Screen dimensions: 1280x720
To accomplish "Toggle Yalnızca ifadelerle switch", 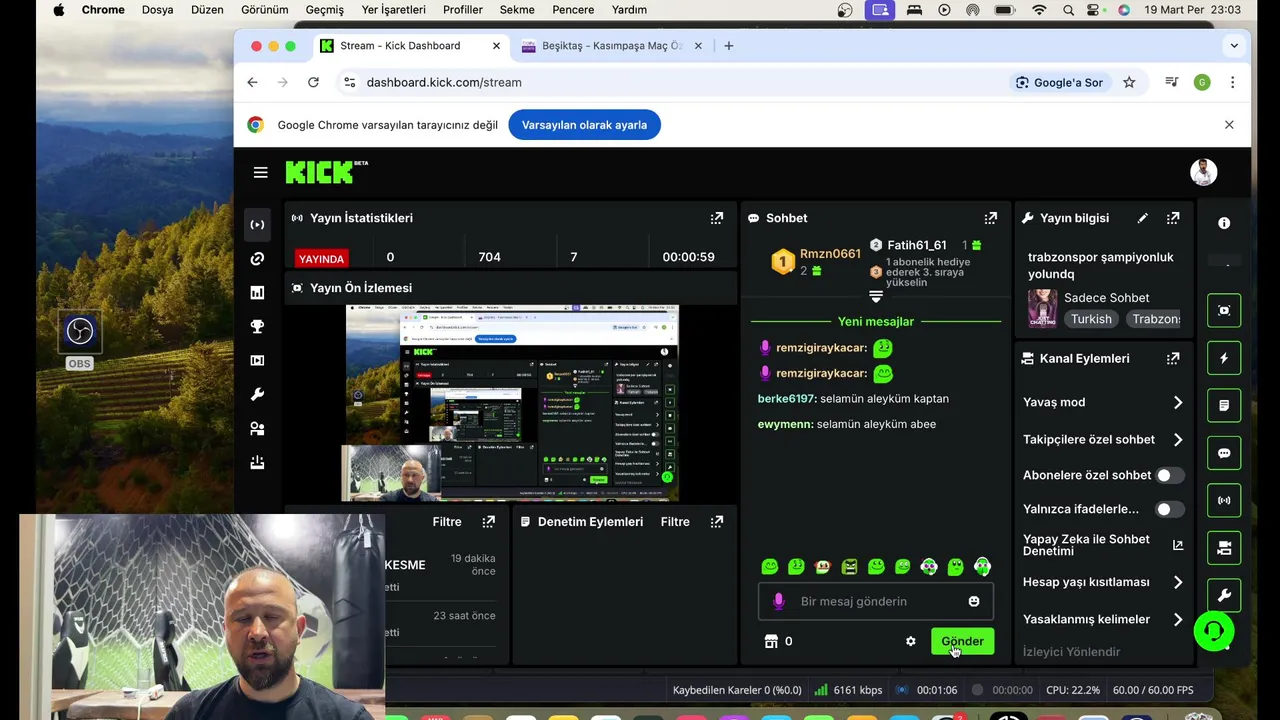I will 1169,509.
